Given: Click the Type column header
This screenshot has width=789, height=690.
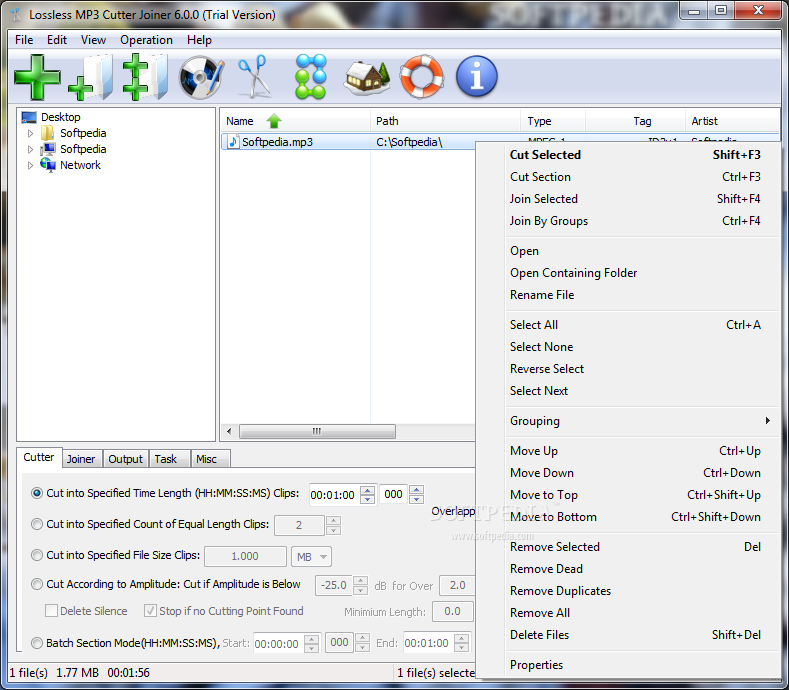Looking at the screenshot, I should coord(553,121).
